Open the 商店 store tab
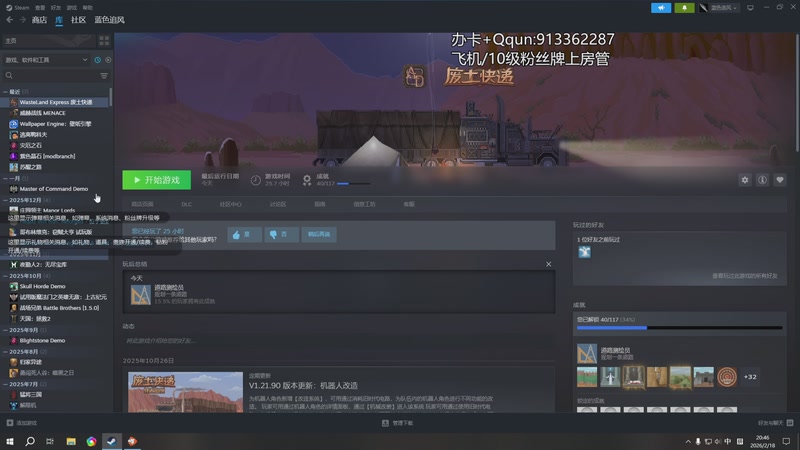800x450 pixels. coord(39,20)
